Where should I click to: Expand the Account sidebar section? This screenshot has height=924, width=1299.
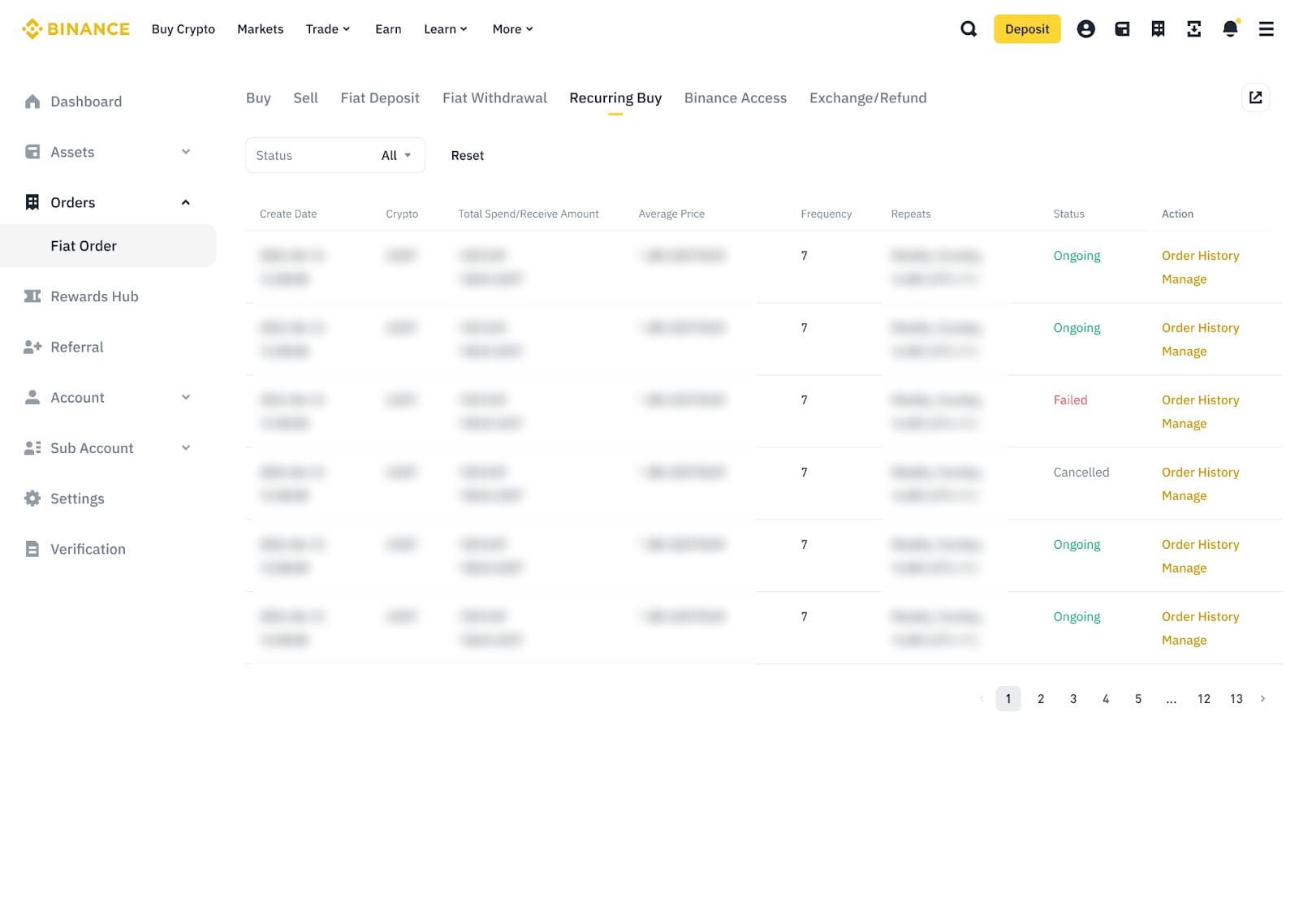186,397
